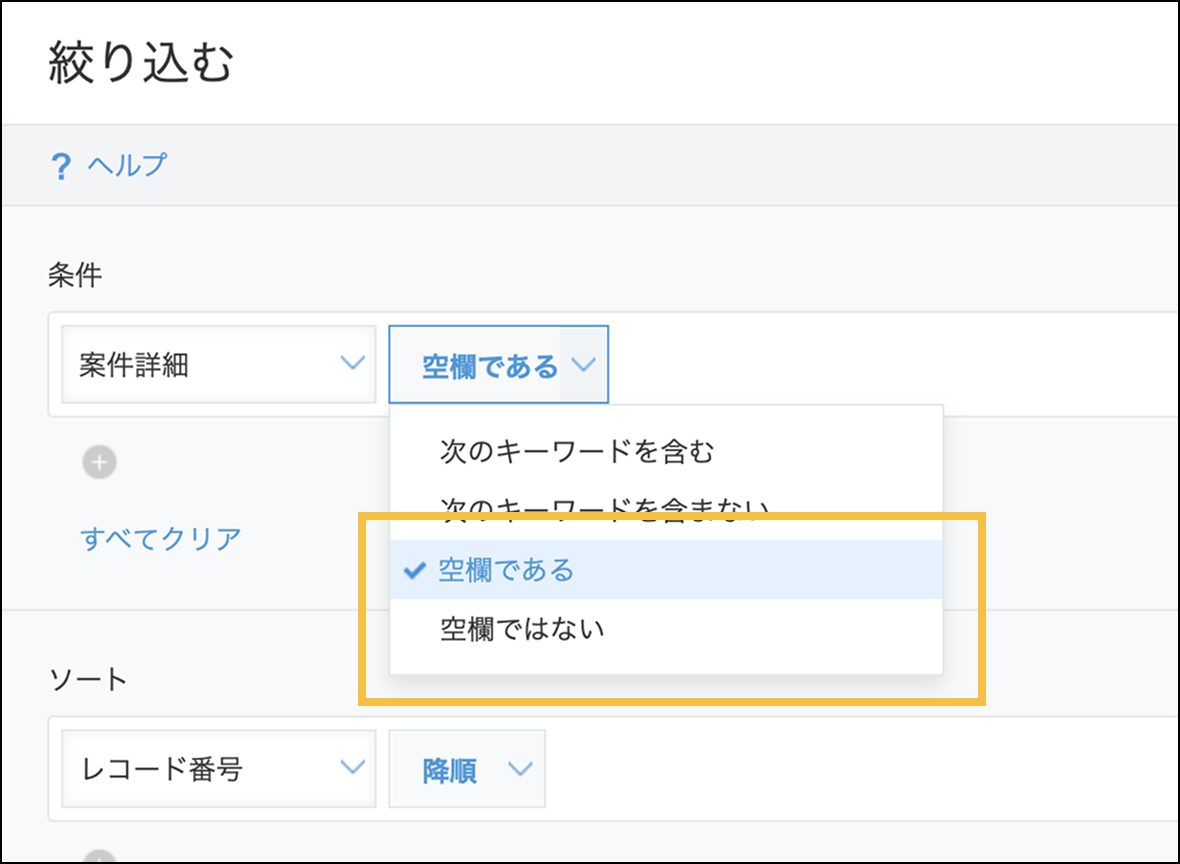Pick 空欄ではない in the dropdown list
The width and height of the screenshot is (1180, 864).
pyautogui.click(x=522, y=630)
